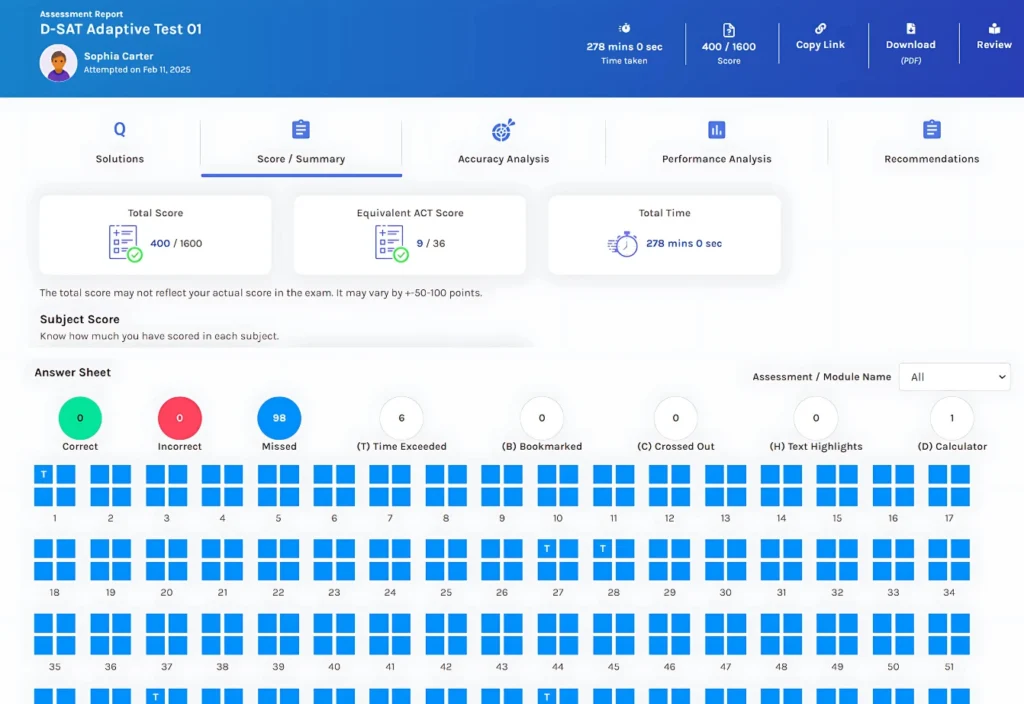
Task: Click the Solutions magnifier icon
Action: click(x=120, y=130)
